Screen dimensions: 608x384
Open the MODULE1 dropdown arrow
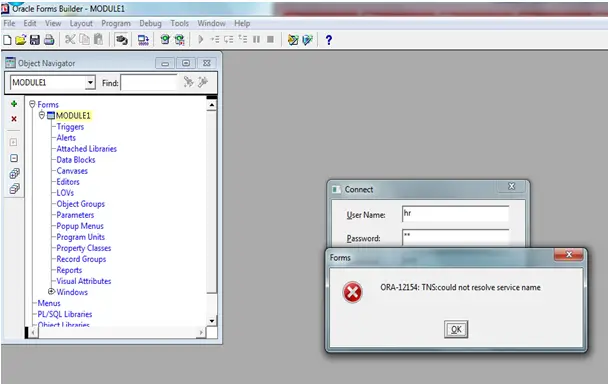(x=90, y=83)
